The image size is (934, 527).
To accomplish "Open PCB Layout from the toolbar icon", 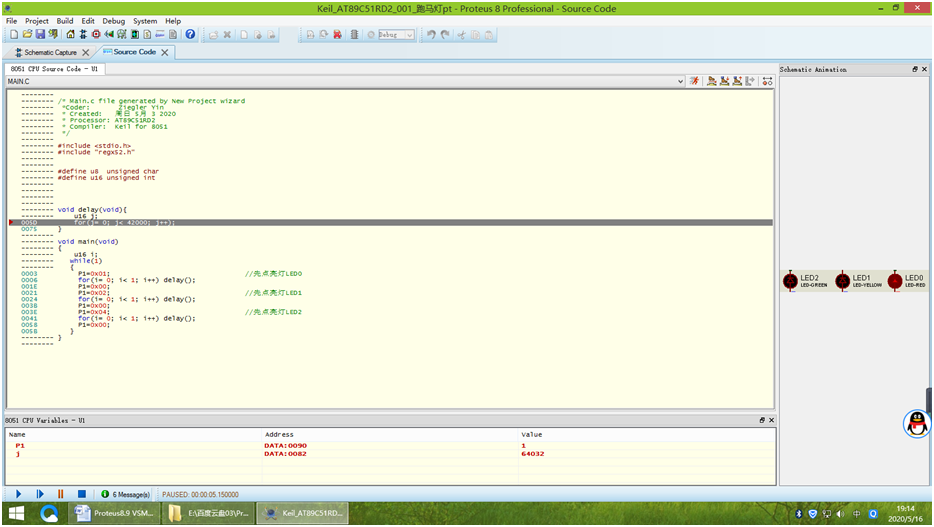I will point(96,35).
